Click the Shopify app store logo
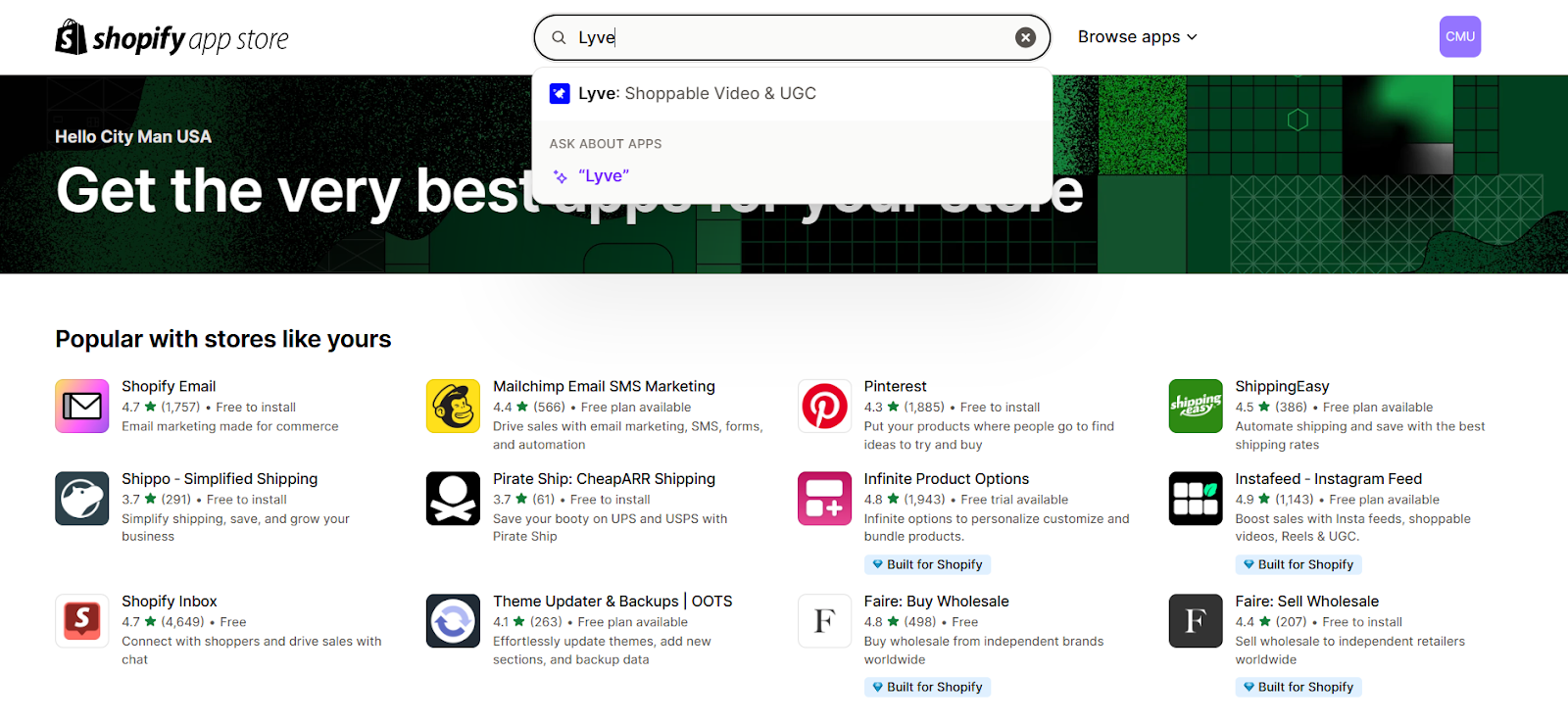 tap(171, 38)
